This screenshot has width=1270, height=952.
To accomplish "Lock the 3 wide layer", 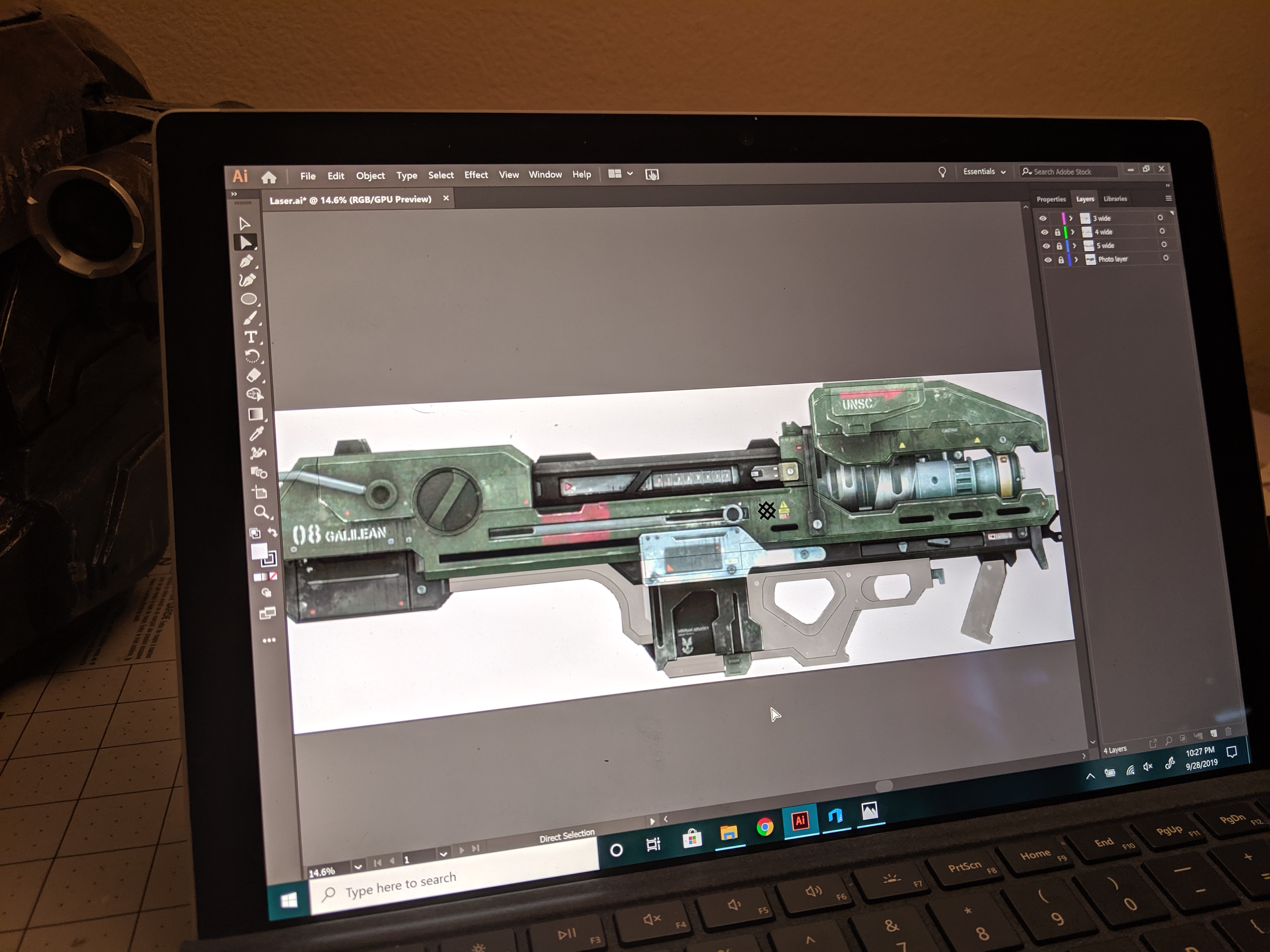I will [1056, 218].
